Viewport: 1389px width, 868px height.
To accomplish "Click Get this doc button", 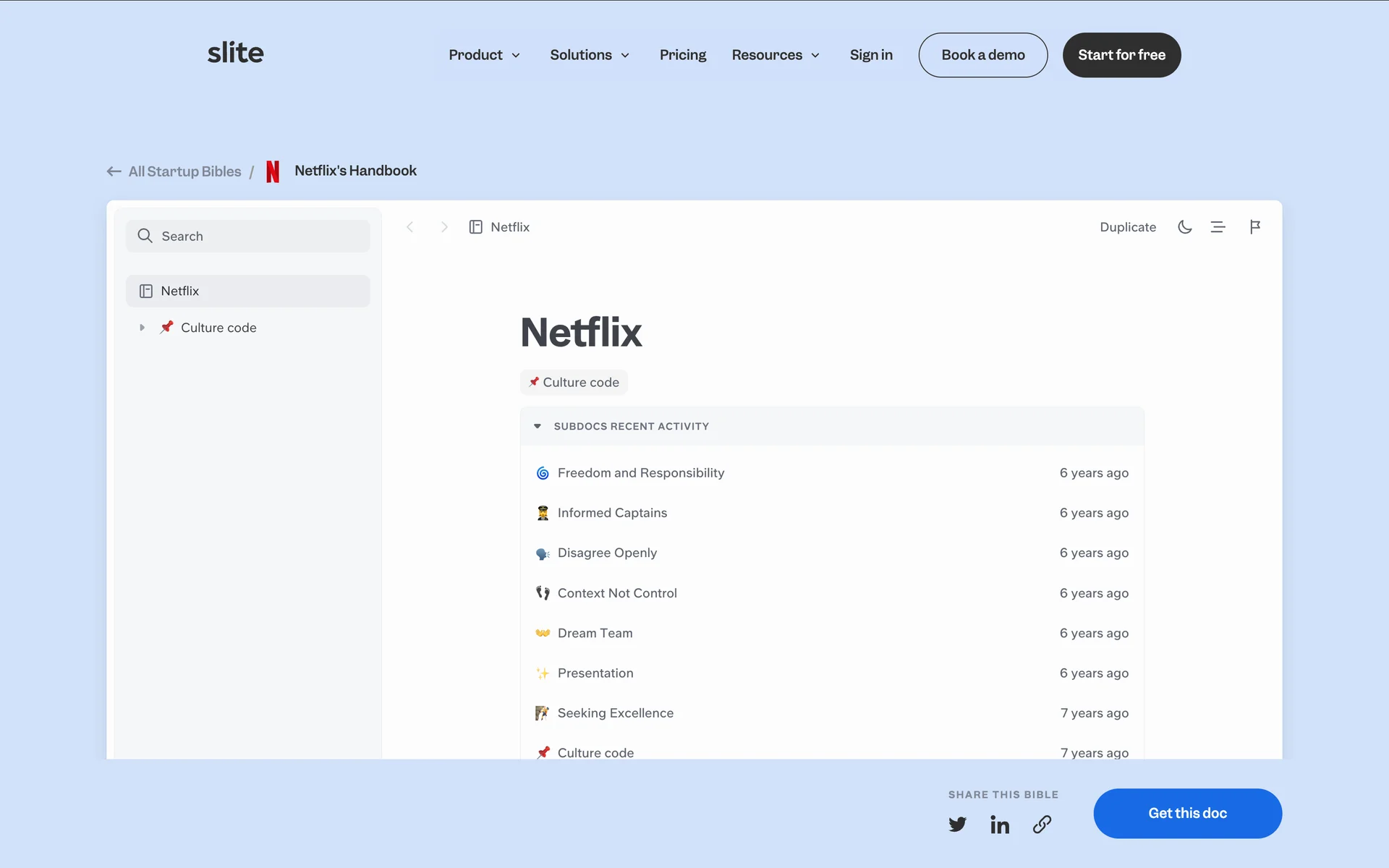I will 1187,813.
